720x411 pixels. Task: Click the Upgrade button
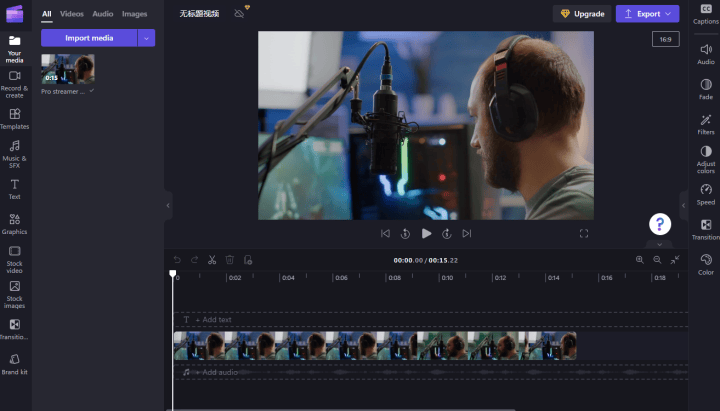pyautogui.click(x=582, y=14)
